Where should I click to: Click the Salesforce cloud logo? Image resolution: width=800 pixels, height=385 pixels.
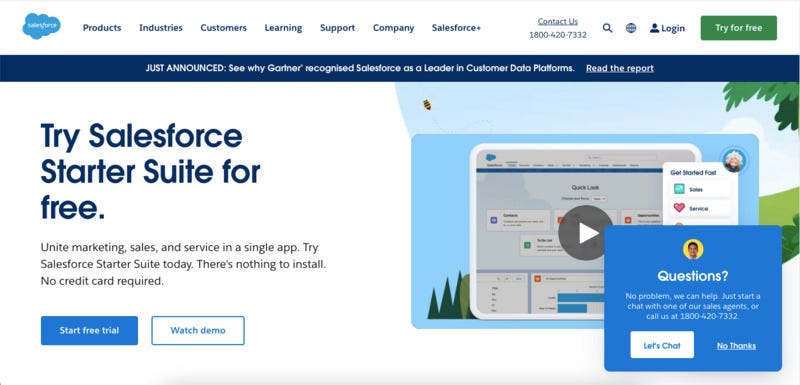(x=41, y=26)
